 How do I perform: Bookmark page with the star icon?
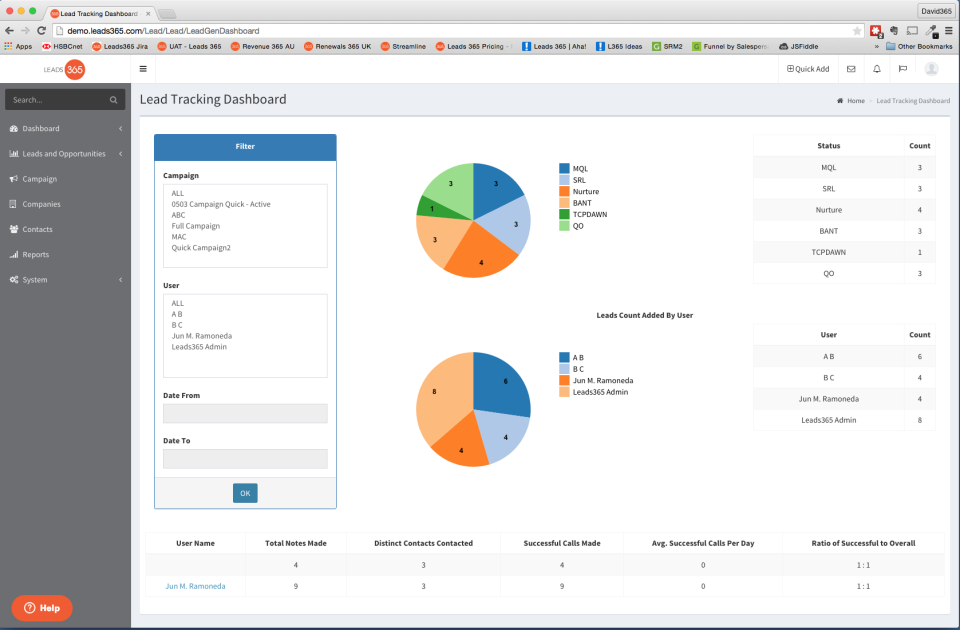[x=857, y=31]
